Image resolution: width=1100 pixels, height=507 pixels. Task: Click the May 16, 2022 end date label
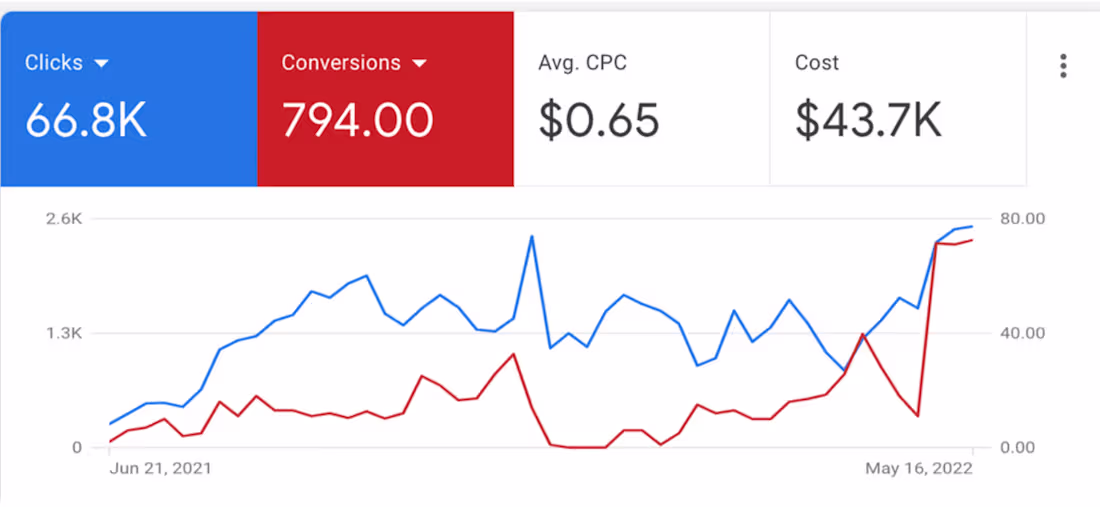919,468
